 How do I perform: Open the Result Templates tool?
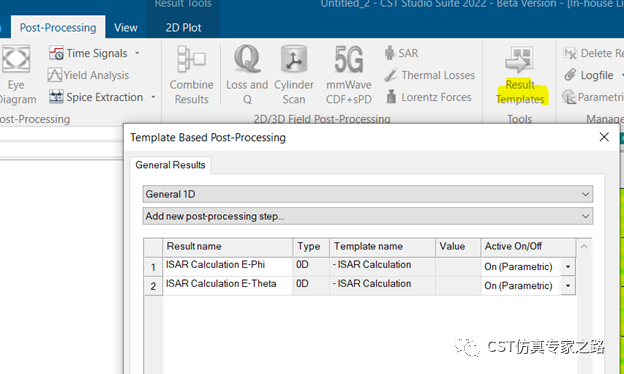point(520,74)
